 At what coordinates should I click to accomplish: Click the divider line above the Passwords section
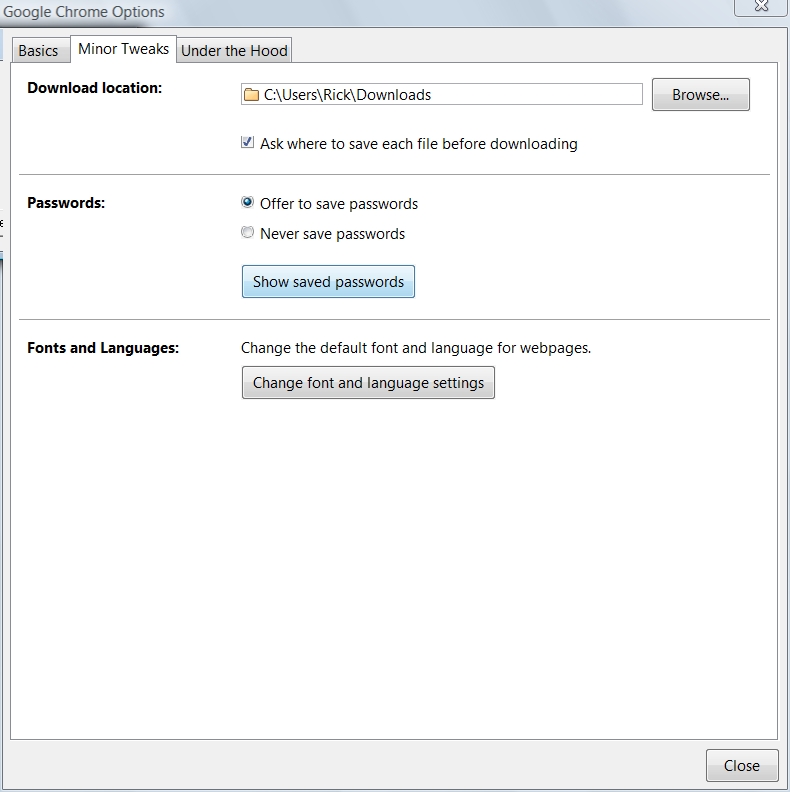394,174
